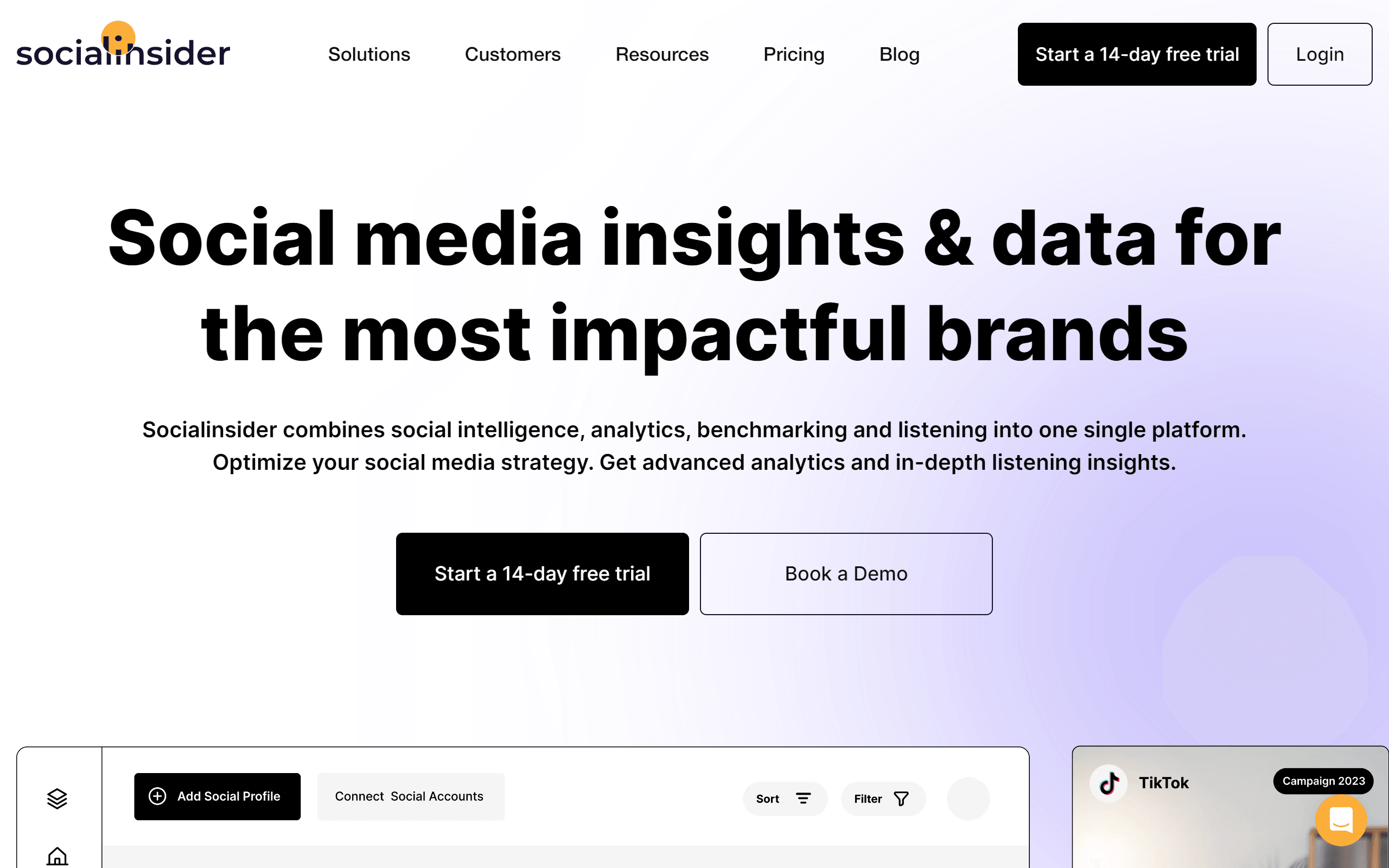1389x868 pixels.
Task: Click the Sort icon in profiles panel
Action: point(803,797)
